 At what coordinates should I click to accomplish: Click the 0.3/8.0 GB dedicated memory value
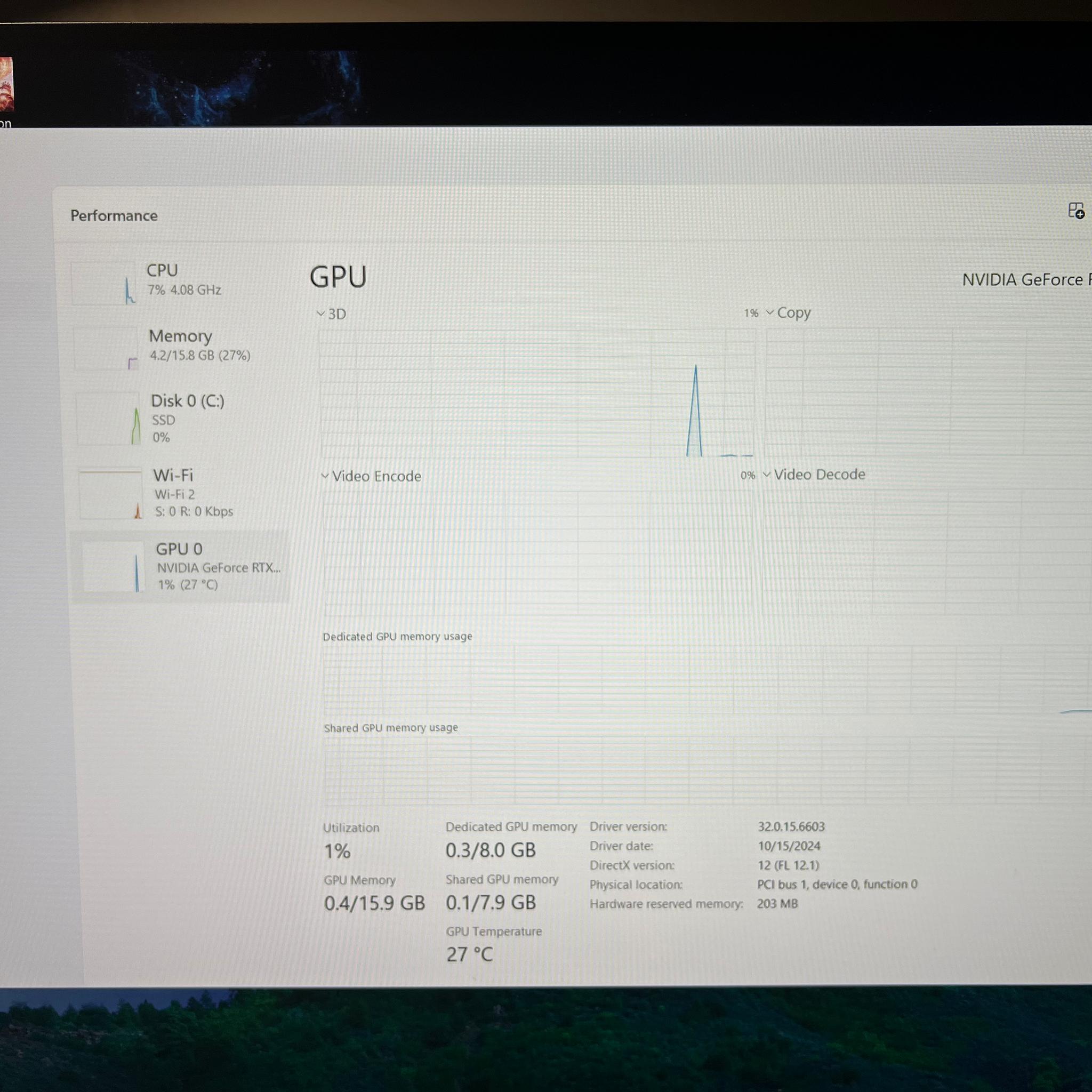point(491,849)
